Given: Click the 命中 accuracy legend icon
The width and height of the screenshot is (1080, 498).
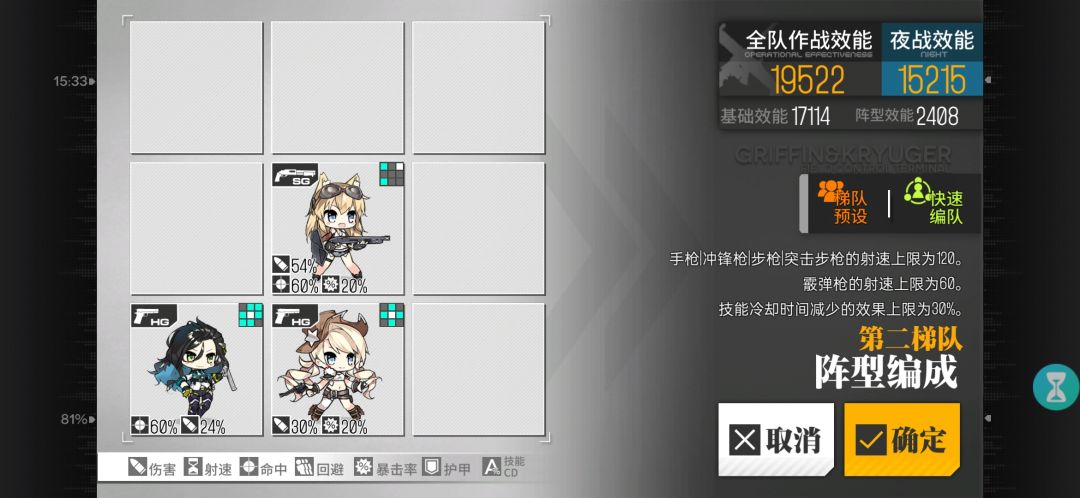Looking at the screenshot, I should click(x=249, y=468).
